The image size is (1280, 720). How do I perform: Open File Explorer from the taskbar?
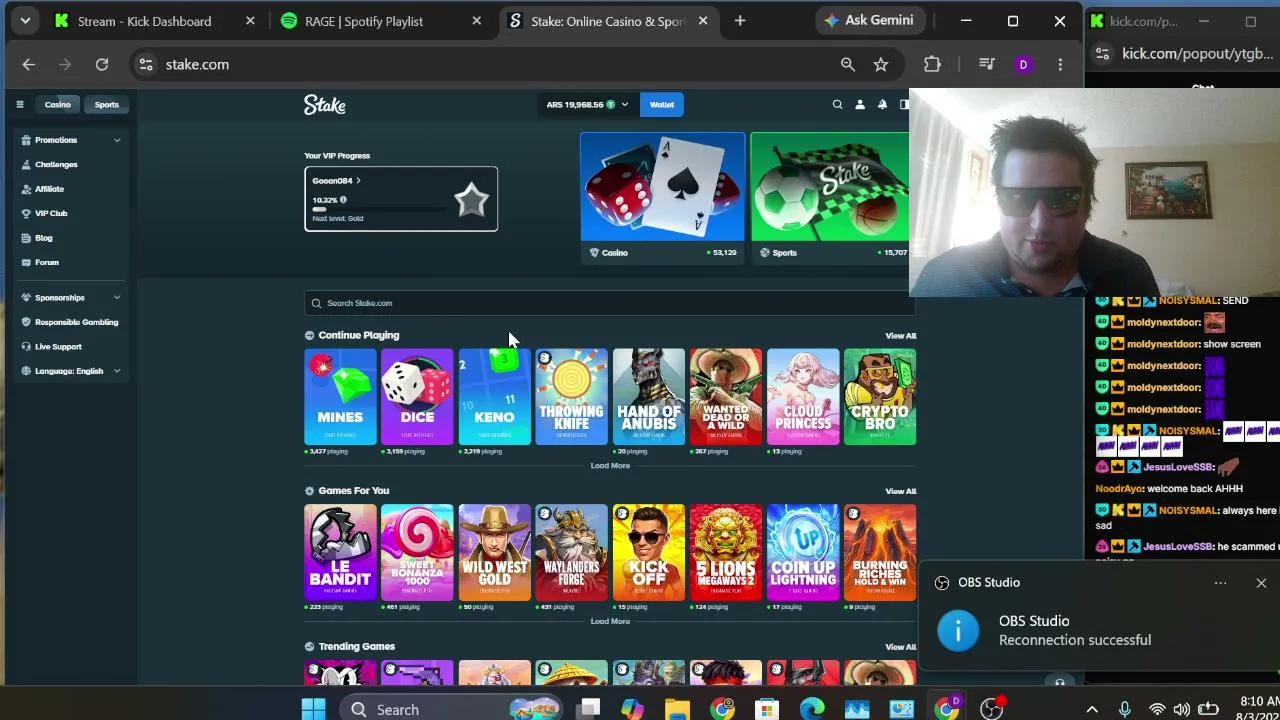pos(677,709)
